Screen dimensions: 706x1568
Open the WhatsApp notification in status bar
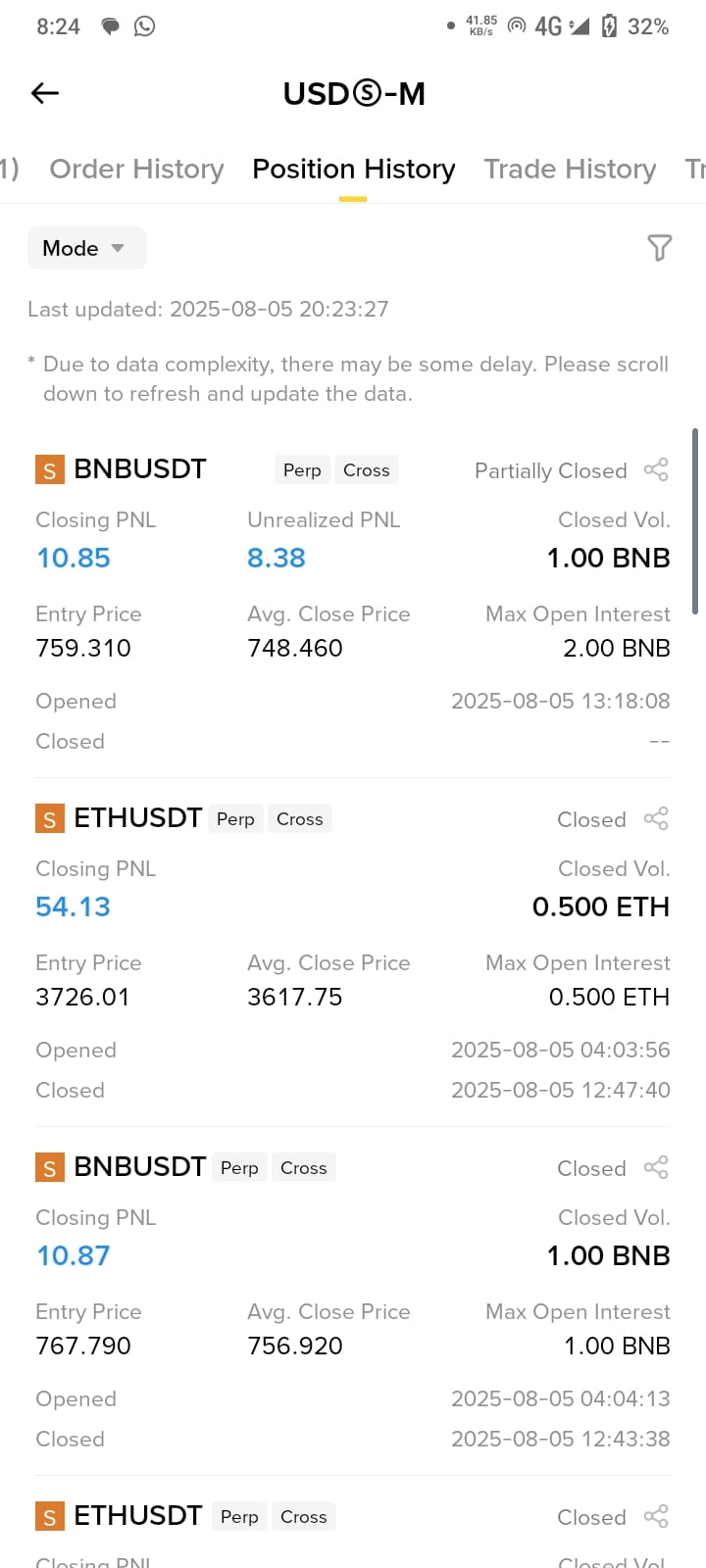144,26
